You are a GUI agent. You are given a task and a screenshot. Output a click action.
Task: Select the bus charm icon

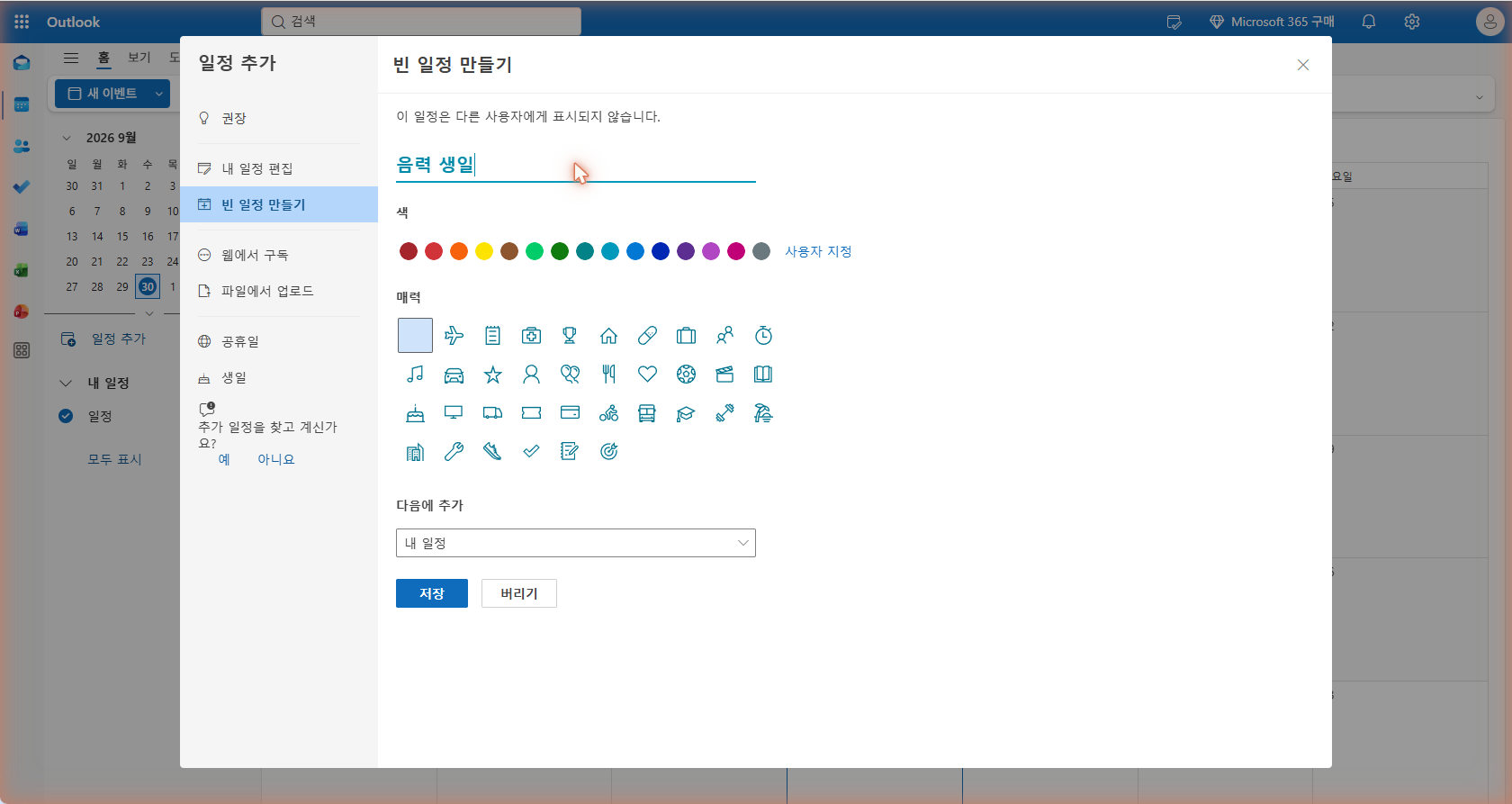click(x=647, y=413)
